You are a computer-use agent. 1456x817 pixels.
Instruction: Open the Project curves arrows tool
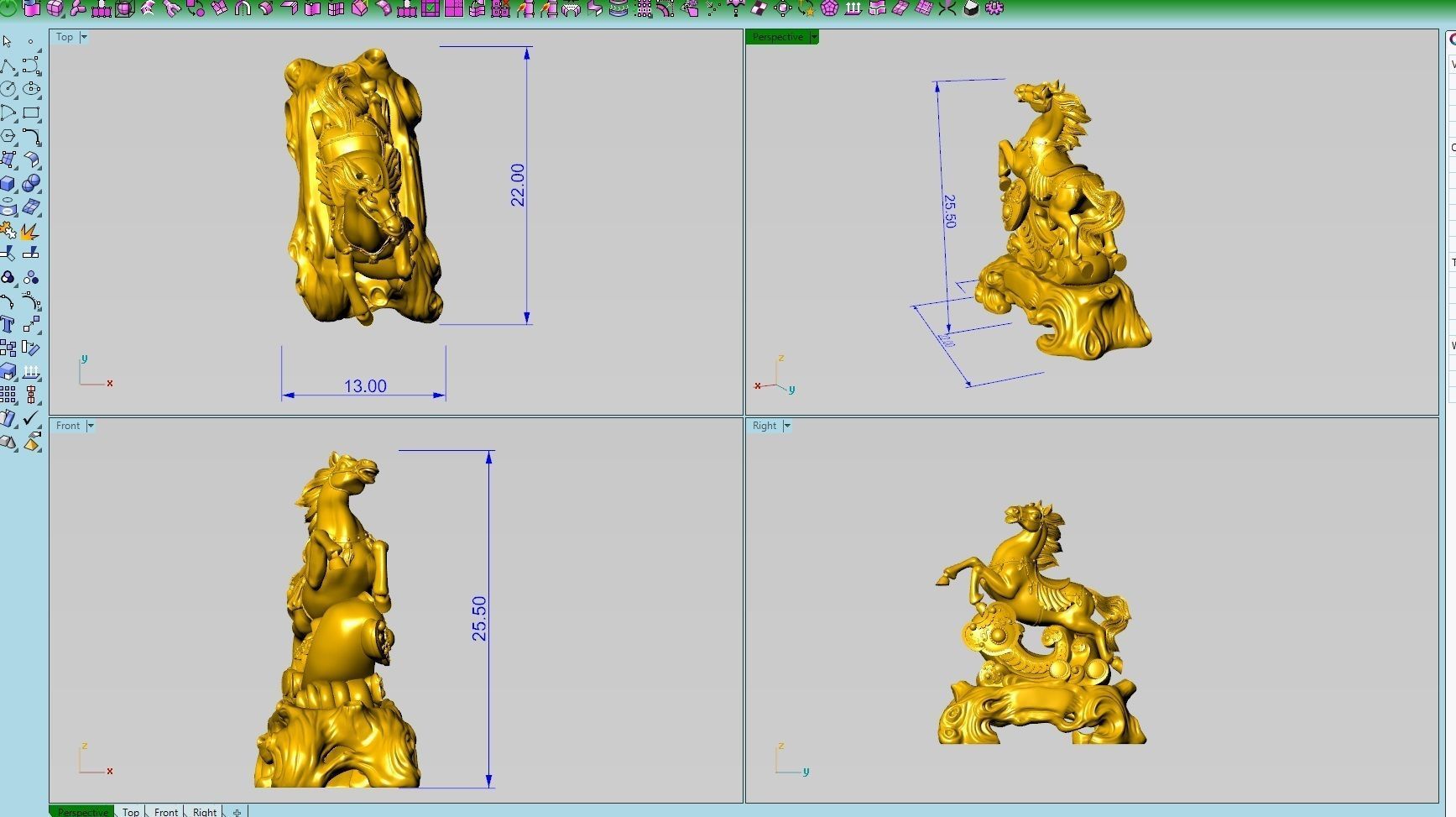(x=31, y=371)
